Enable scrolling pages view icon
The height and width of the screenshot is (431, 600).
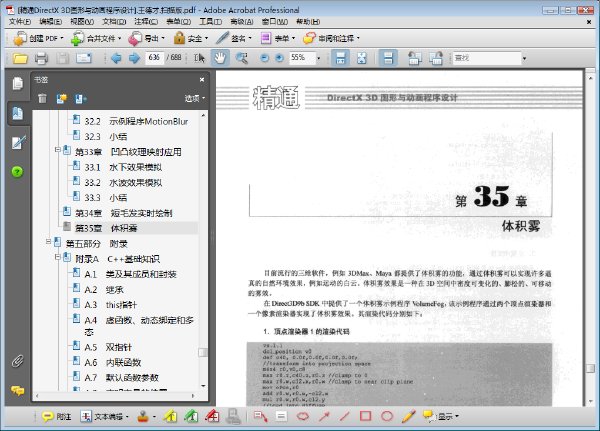pos(340,58)
